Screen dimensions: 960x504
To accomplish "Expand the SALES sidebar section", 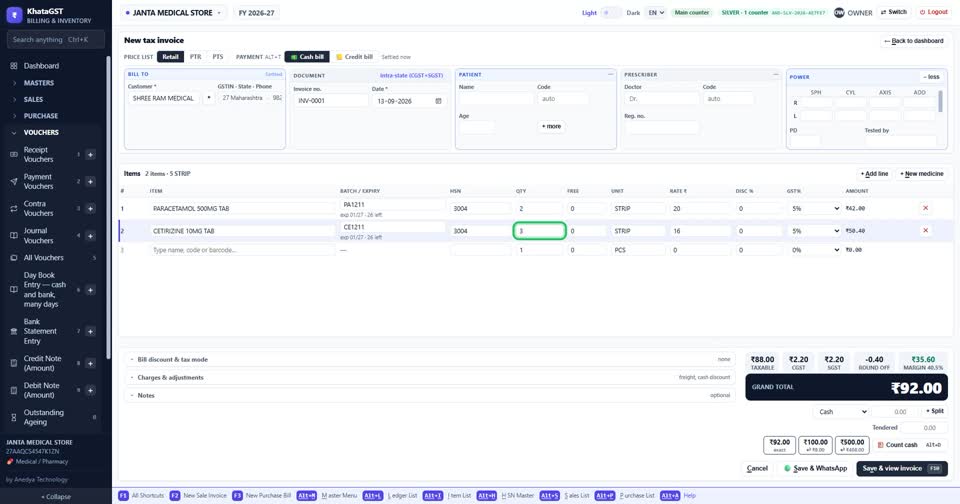I will point(33,99).
